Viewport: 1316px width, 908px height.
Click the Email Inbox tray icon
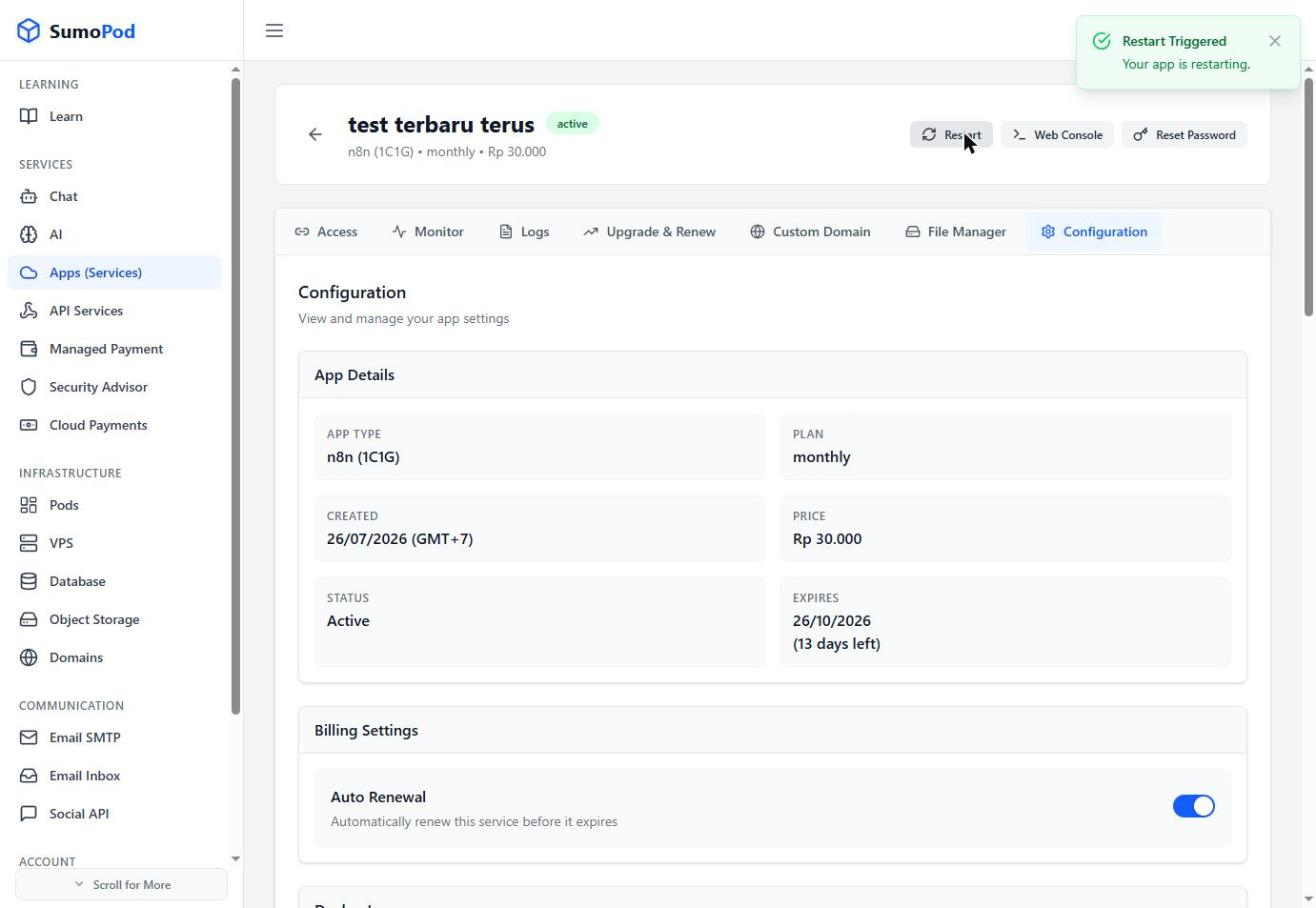point(29,775)
